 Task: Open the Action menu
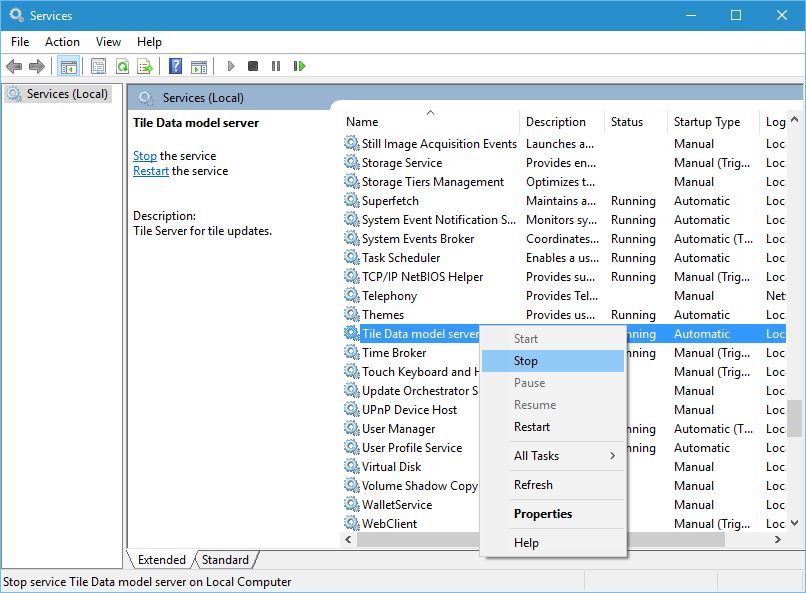coord(62,42)
